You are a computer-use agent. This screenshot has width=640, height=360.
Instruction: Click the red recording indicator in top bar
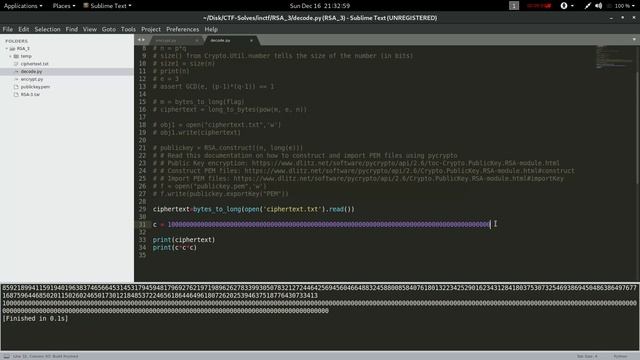click(539, 6)
